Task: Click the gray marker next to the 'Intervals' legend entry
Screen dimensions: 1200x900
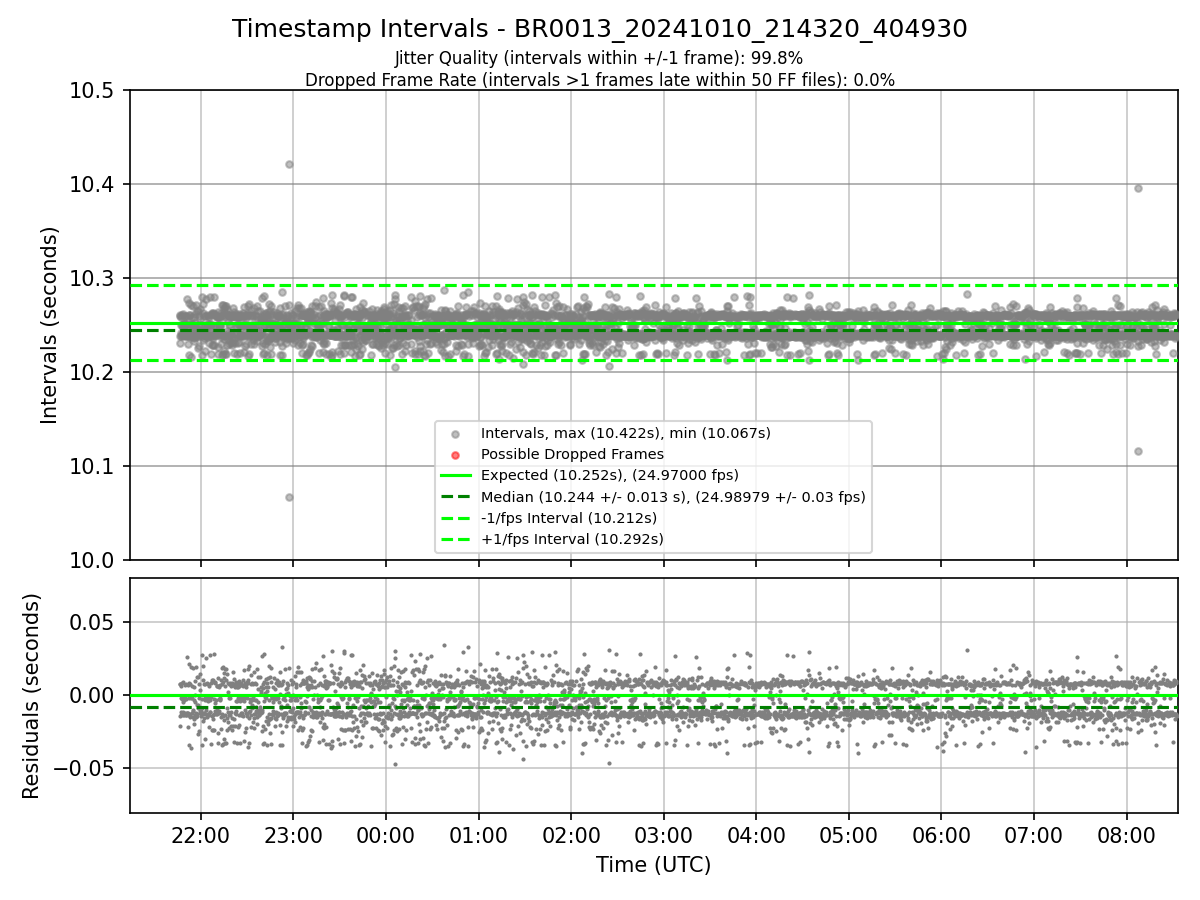Action: pyautogui.click(x=455, y=434)
